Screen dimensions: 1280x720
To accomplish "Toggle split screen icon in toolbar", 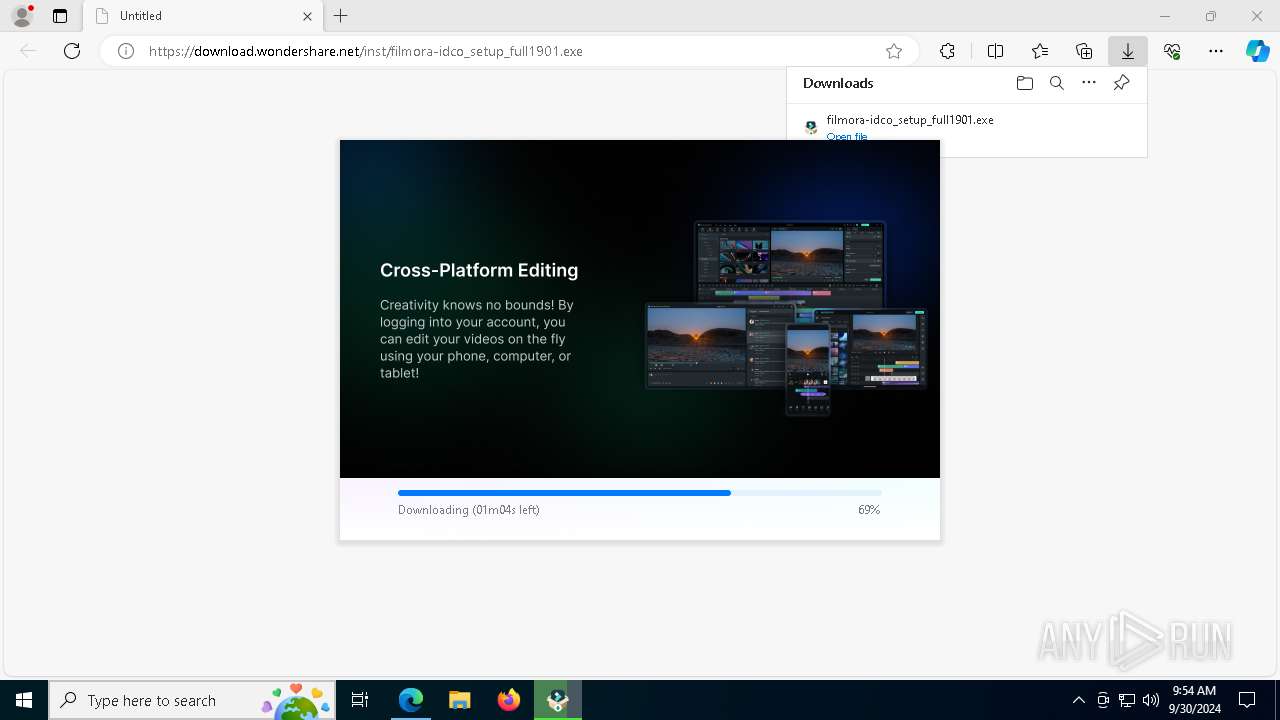I will click(995, 51).
